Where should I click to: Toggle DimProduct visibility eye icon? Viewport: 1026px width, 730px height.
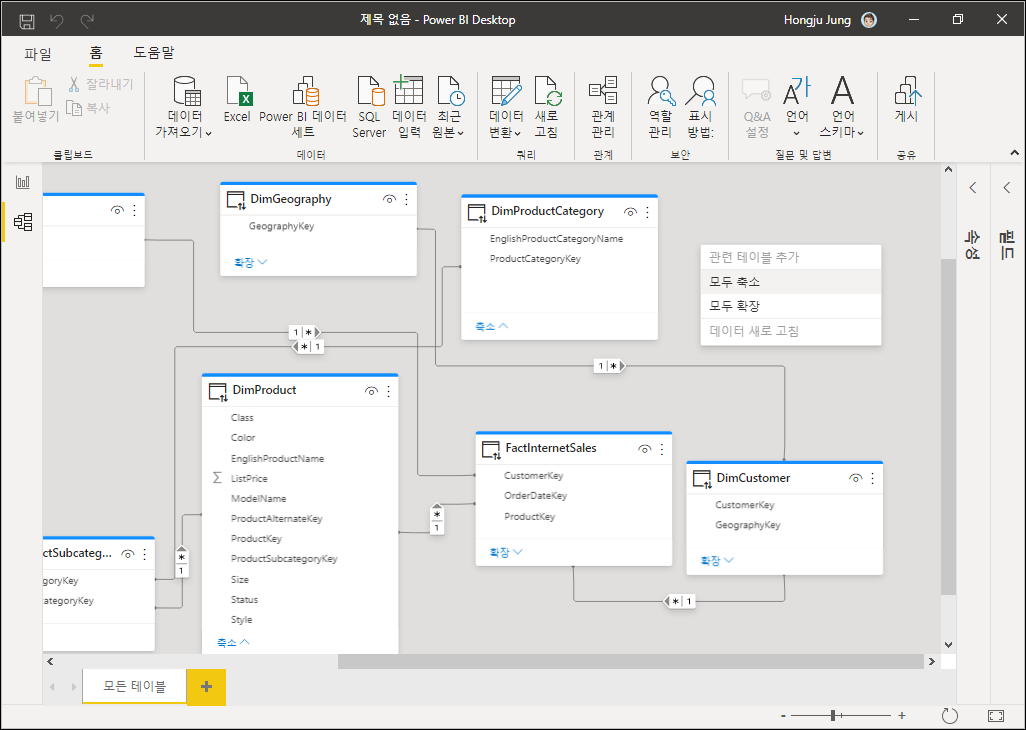pos(371,391)
